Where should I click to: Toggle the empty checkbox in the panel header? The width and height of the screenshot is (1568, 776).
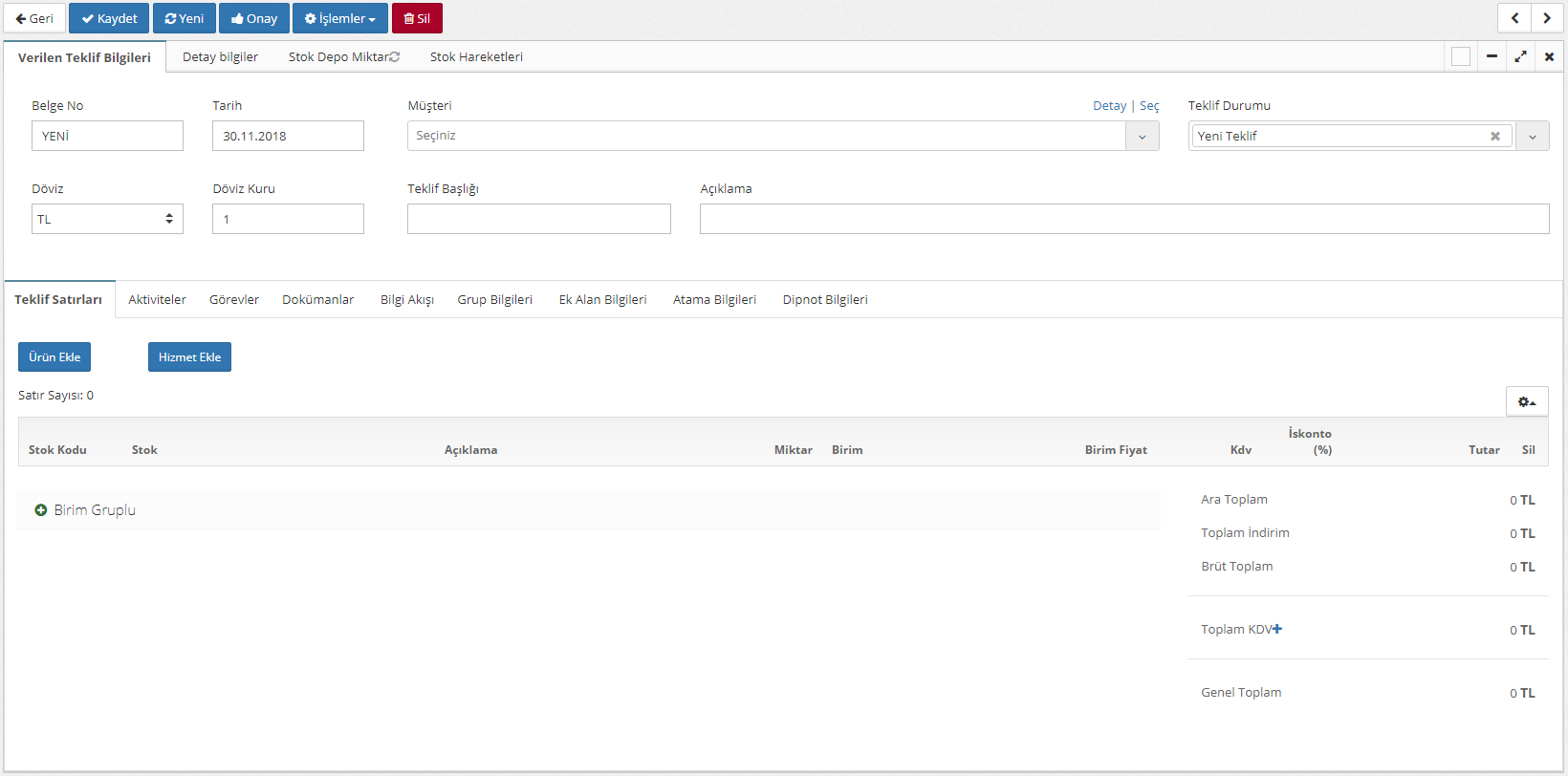[1460, 57]
